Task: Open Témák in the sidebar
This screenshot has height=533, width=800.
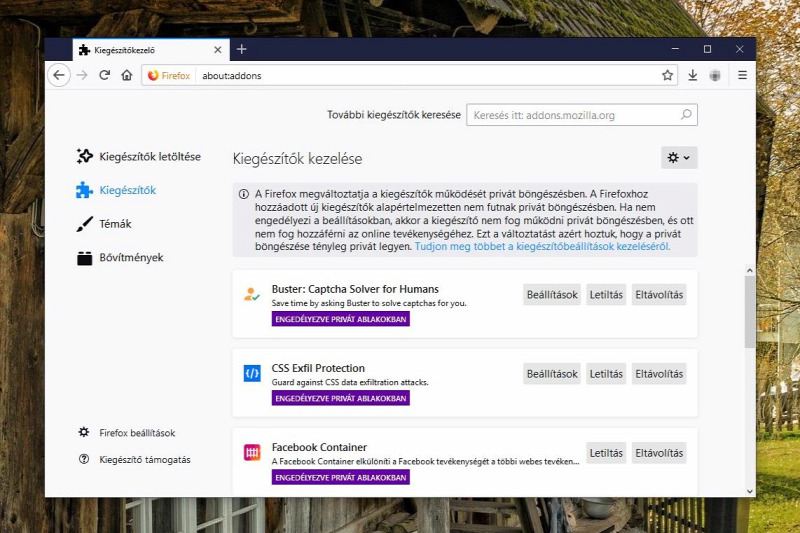Action: (x=104, y=224)
